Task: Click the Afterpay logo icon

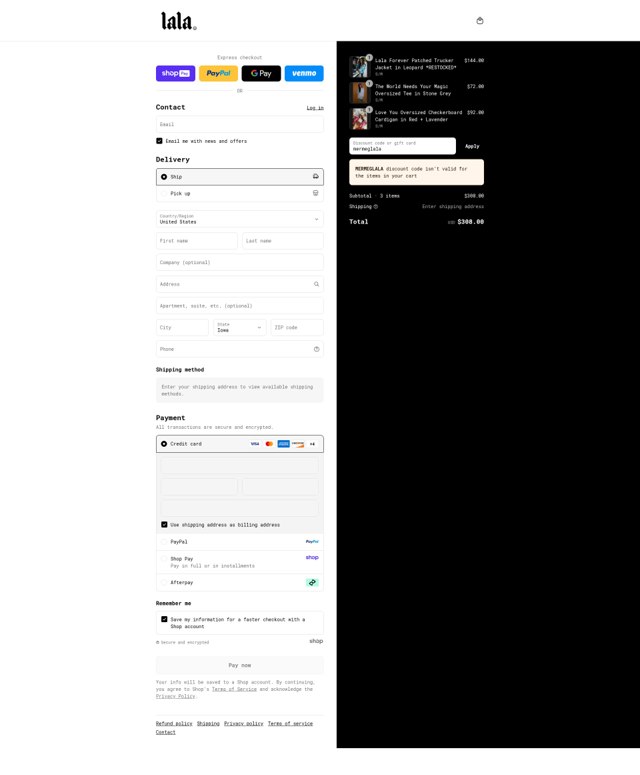Action: click(312, 582)
